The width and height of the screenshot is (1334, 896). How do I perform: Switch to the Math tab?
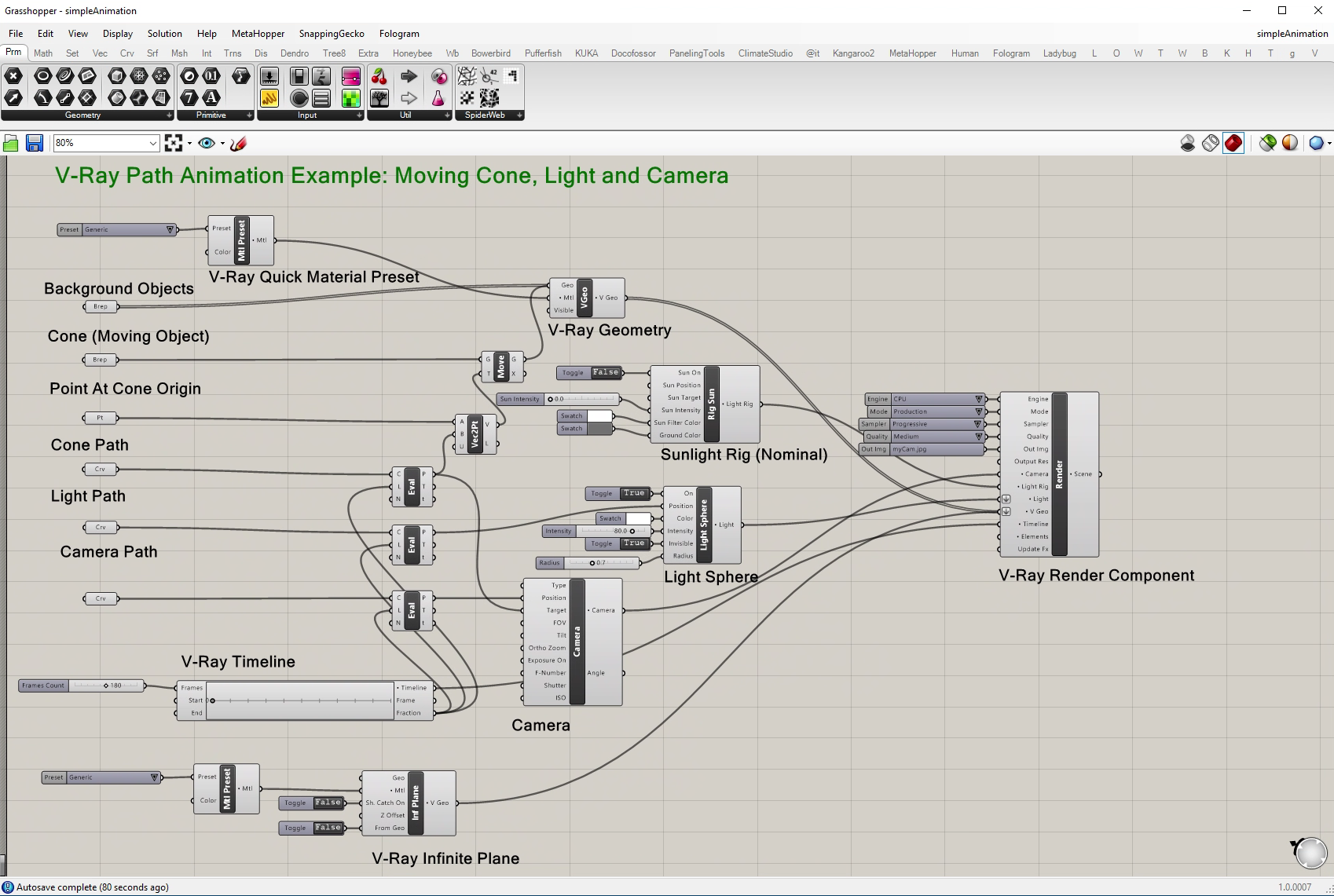pyautogui.click(x=43, y=53)
